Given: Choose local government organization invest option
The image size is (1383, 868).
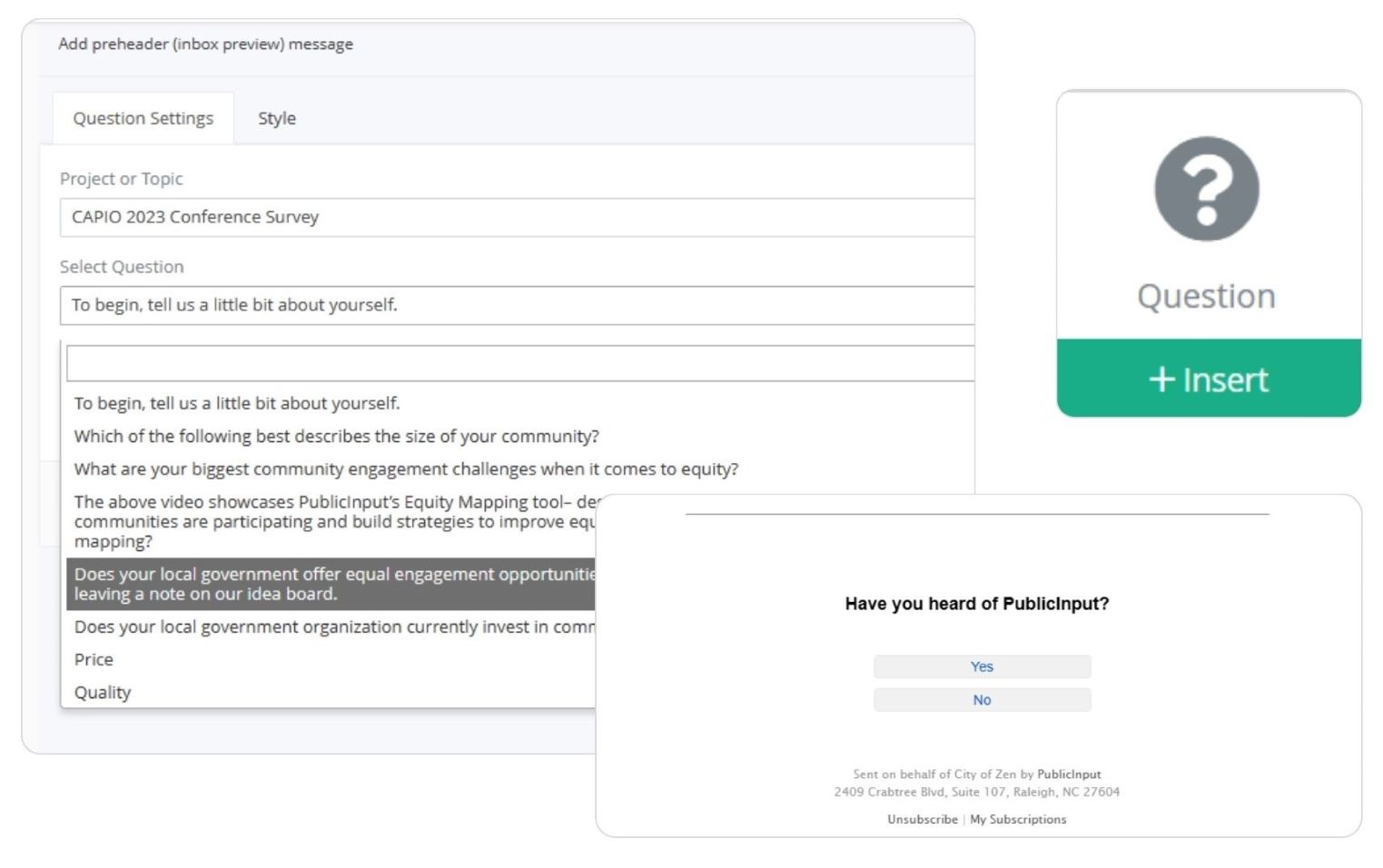Looking at the screenshot, I should pyautogui.click(x=333, y=627).
